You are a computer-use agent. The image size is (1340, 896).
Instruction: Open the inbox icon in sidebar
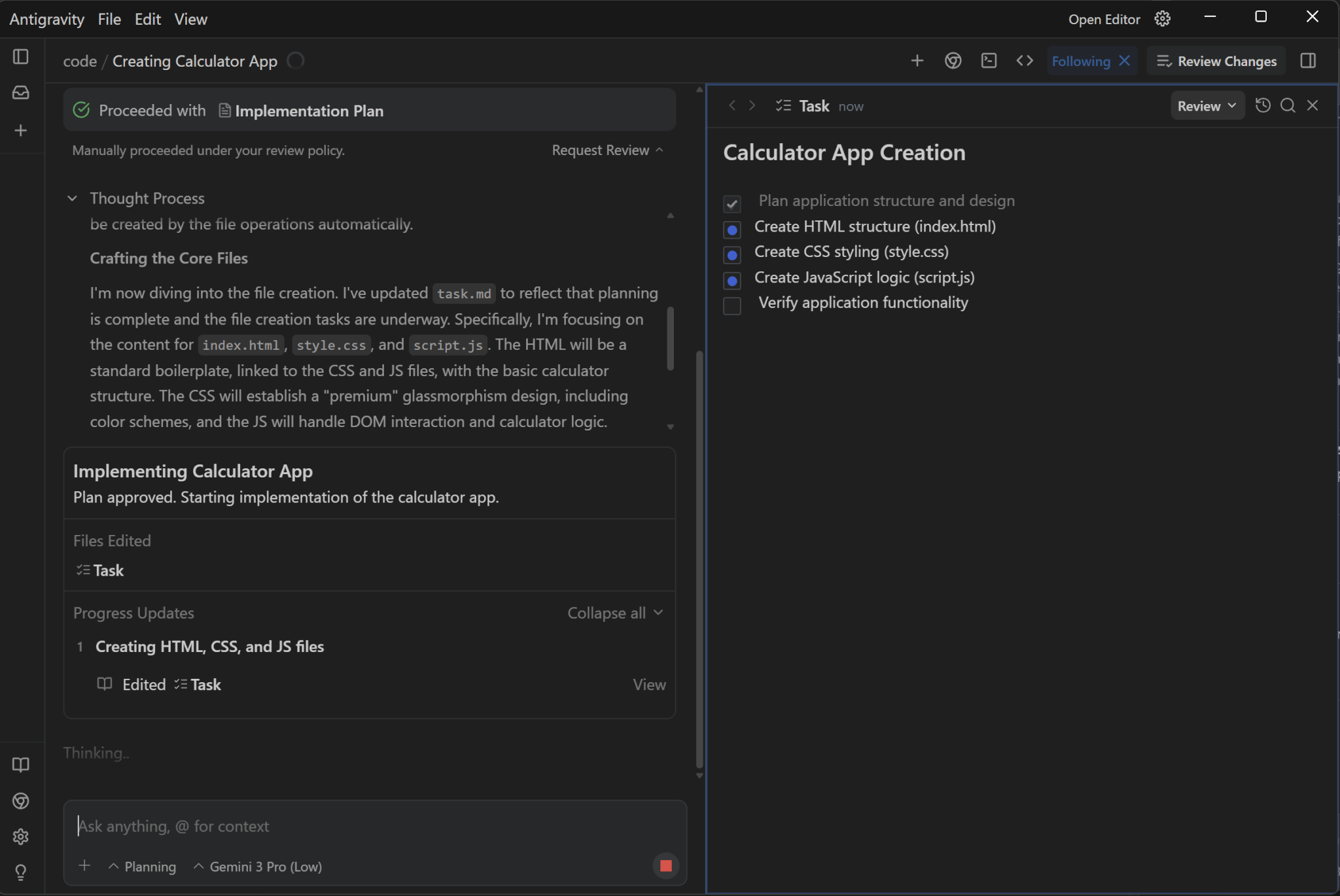[x=21, y=93]
